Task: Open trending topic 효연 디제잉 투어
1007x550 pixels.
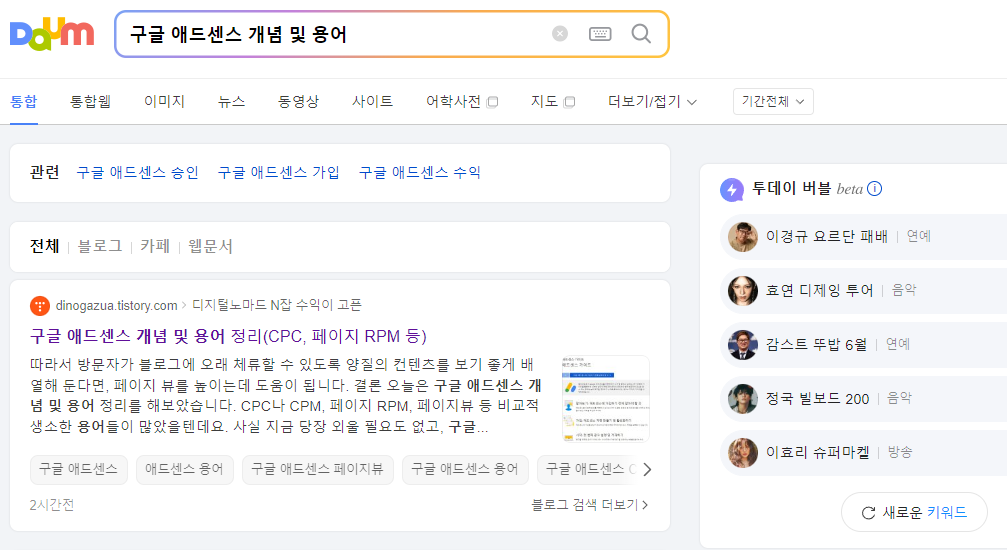Action: click(819, 290)
